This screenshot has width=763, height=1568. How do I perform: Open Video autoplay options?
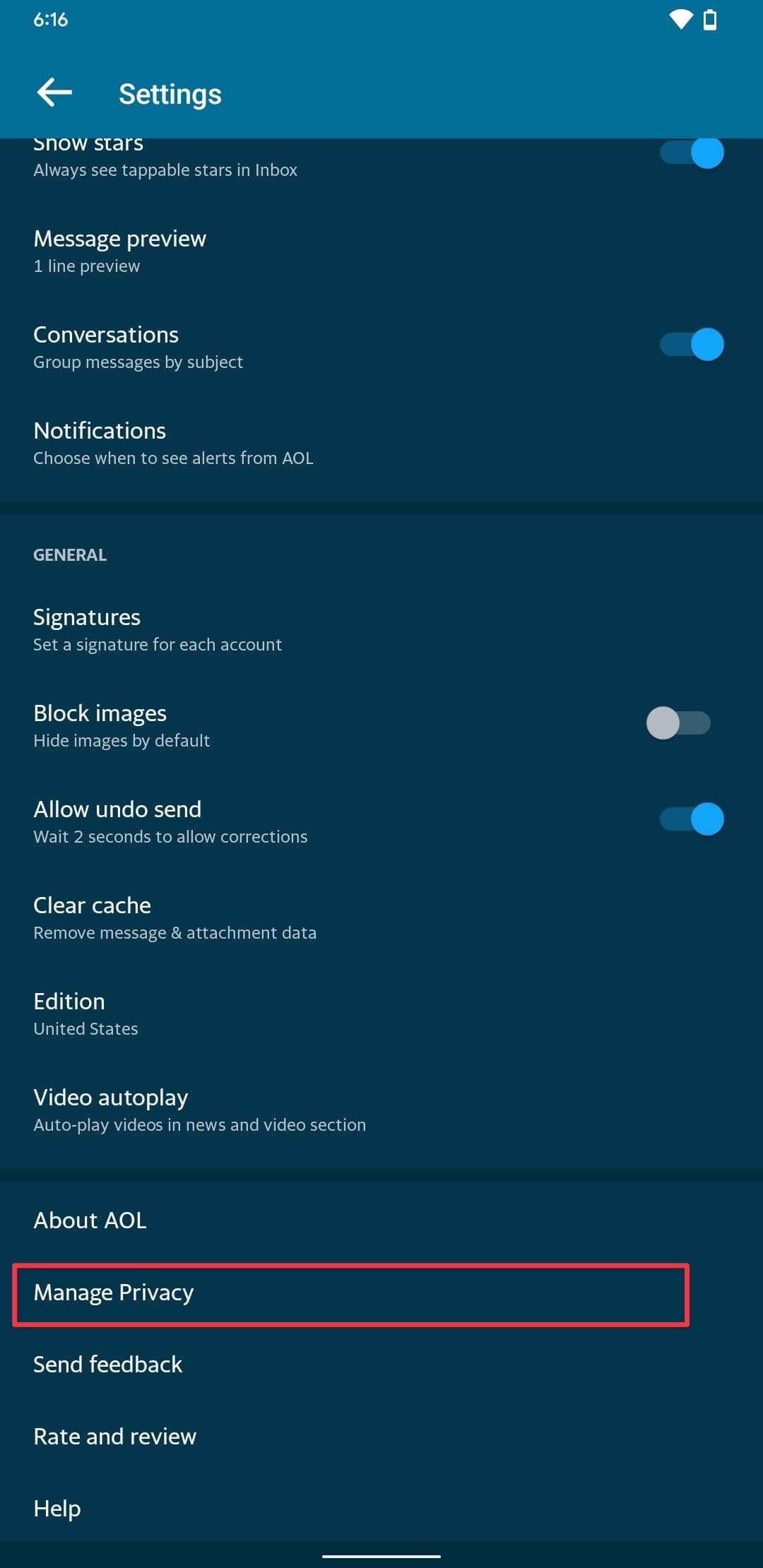[x=381, y=1110]
